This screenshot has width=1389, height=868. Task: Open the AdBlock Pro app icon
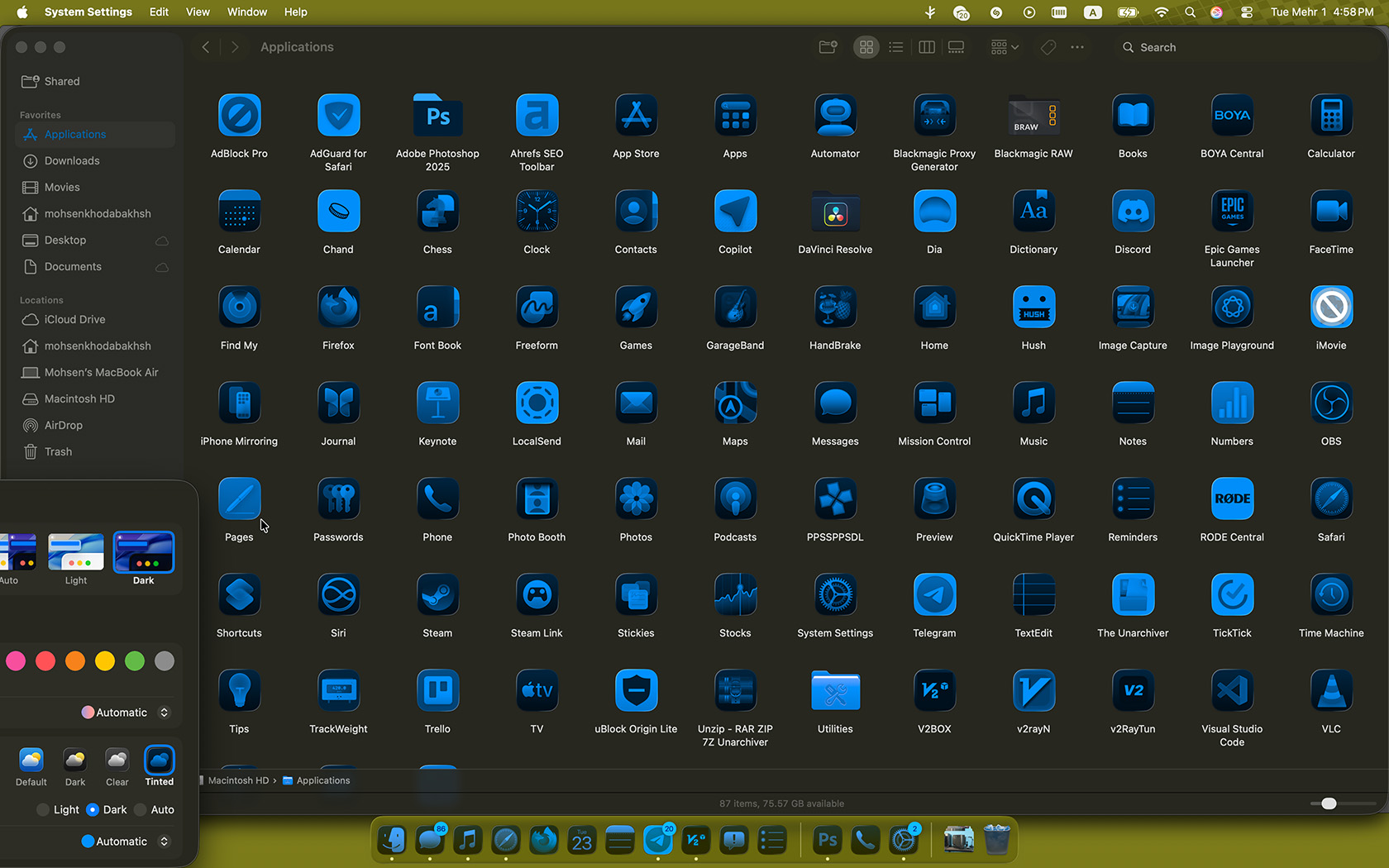(239, 116)
